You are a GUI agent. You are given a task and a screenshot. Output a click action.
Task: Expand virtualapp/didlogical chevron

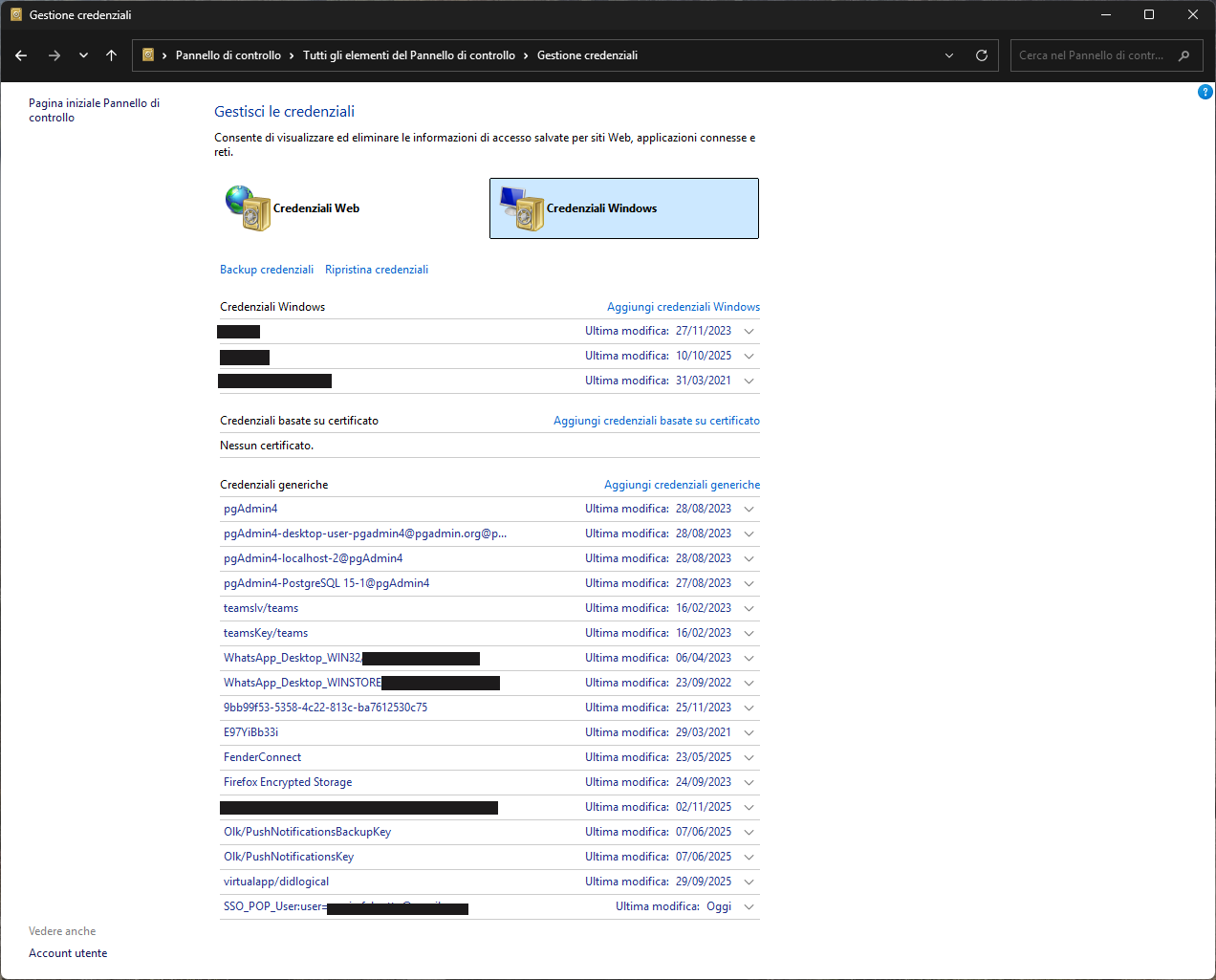click(749, 882)
